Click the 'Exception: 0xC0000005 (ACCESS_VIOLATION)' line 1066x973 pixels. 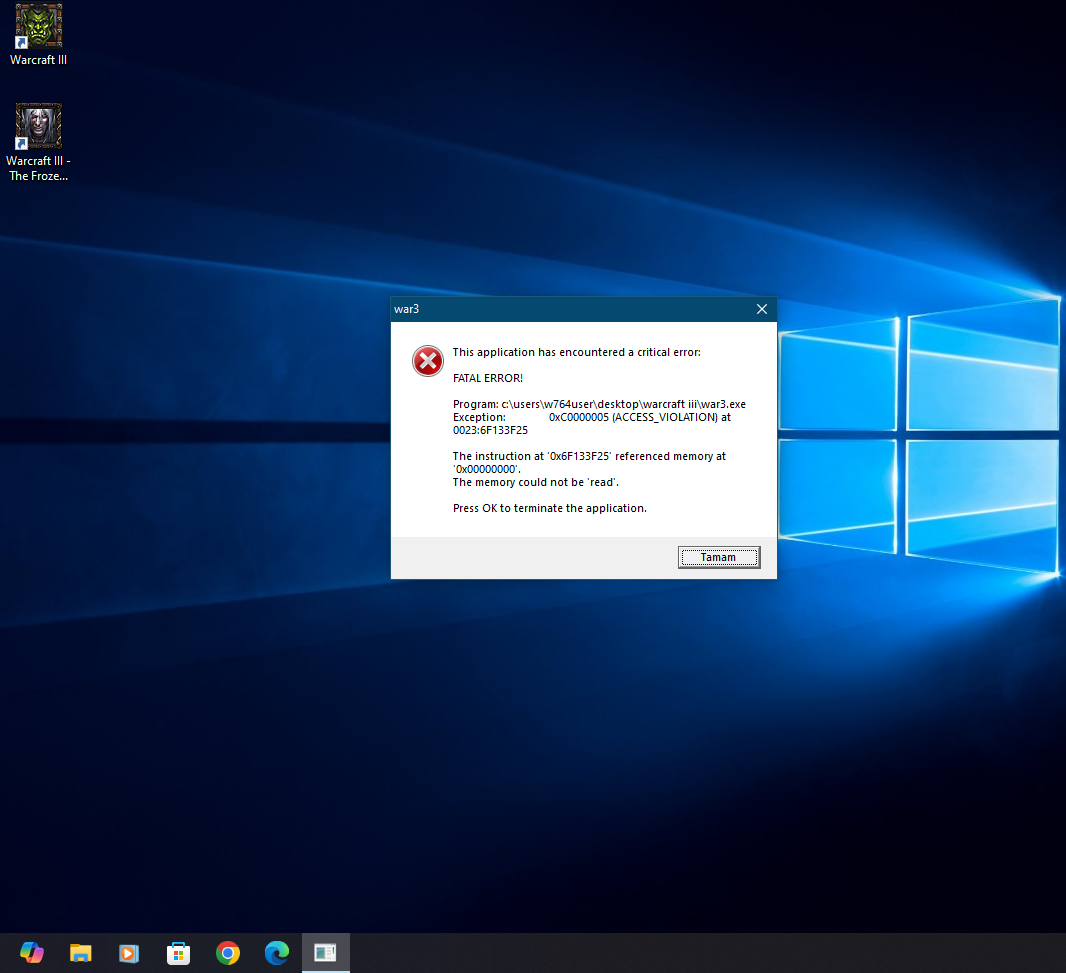pyautogui.click(x=591, y=417)
